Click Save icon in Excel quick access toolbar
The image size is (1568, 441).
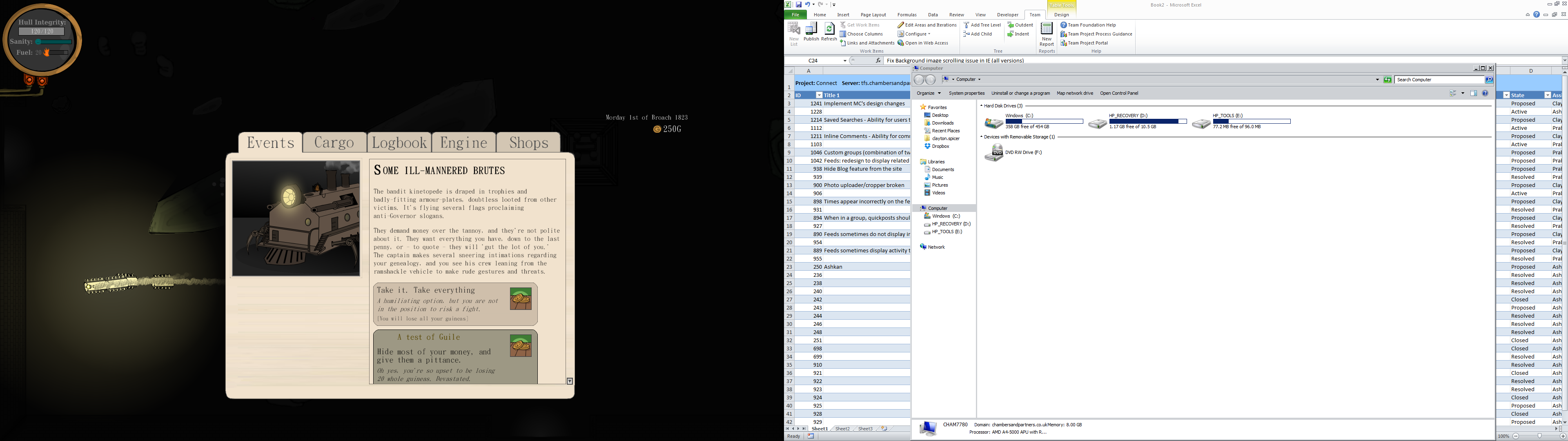coord(799,4)
